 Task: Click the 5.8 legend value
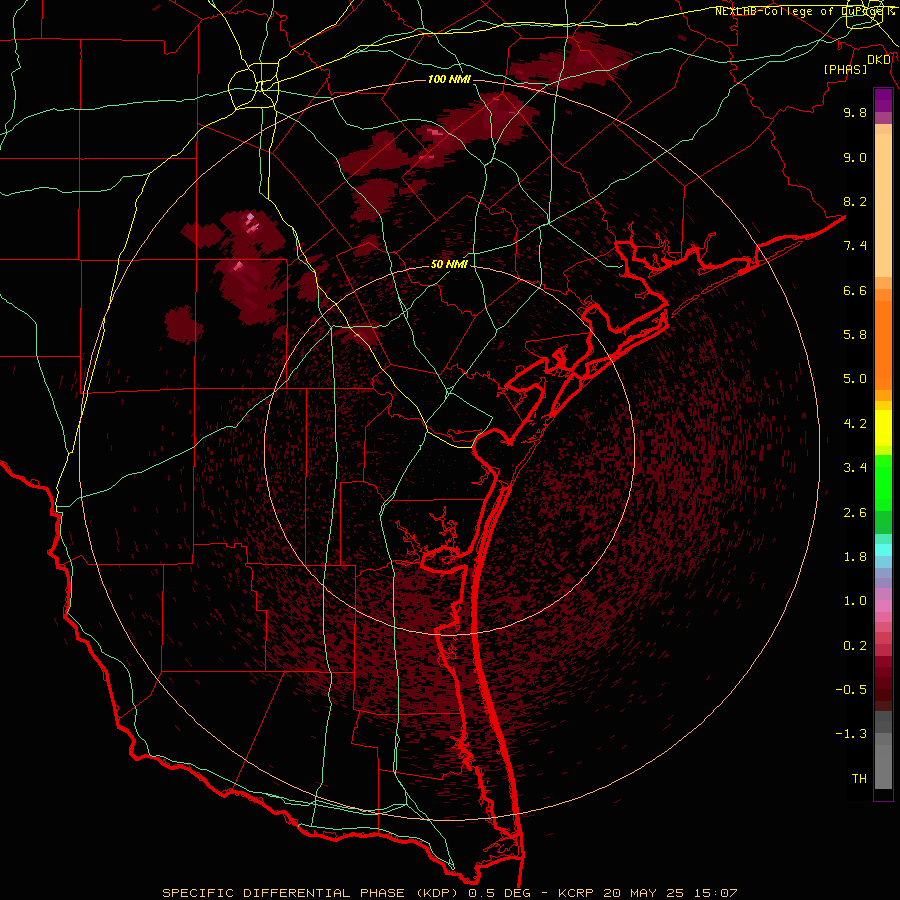(x=855, y=335)
